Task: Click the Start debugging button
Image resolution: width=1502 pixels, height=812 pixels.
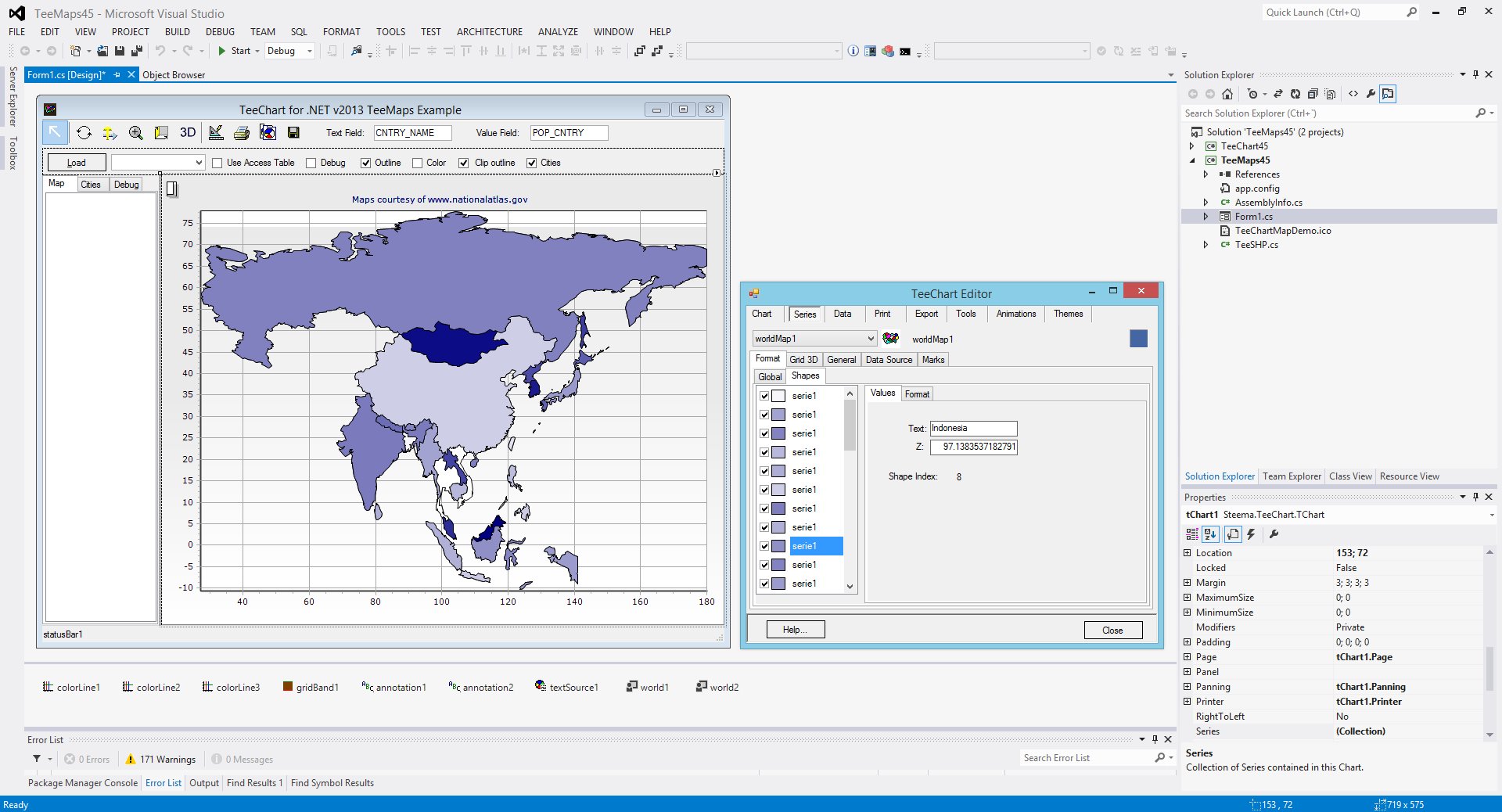Action: pyautogui.click(x=234, y=51)
